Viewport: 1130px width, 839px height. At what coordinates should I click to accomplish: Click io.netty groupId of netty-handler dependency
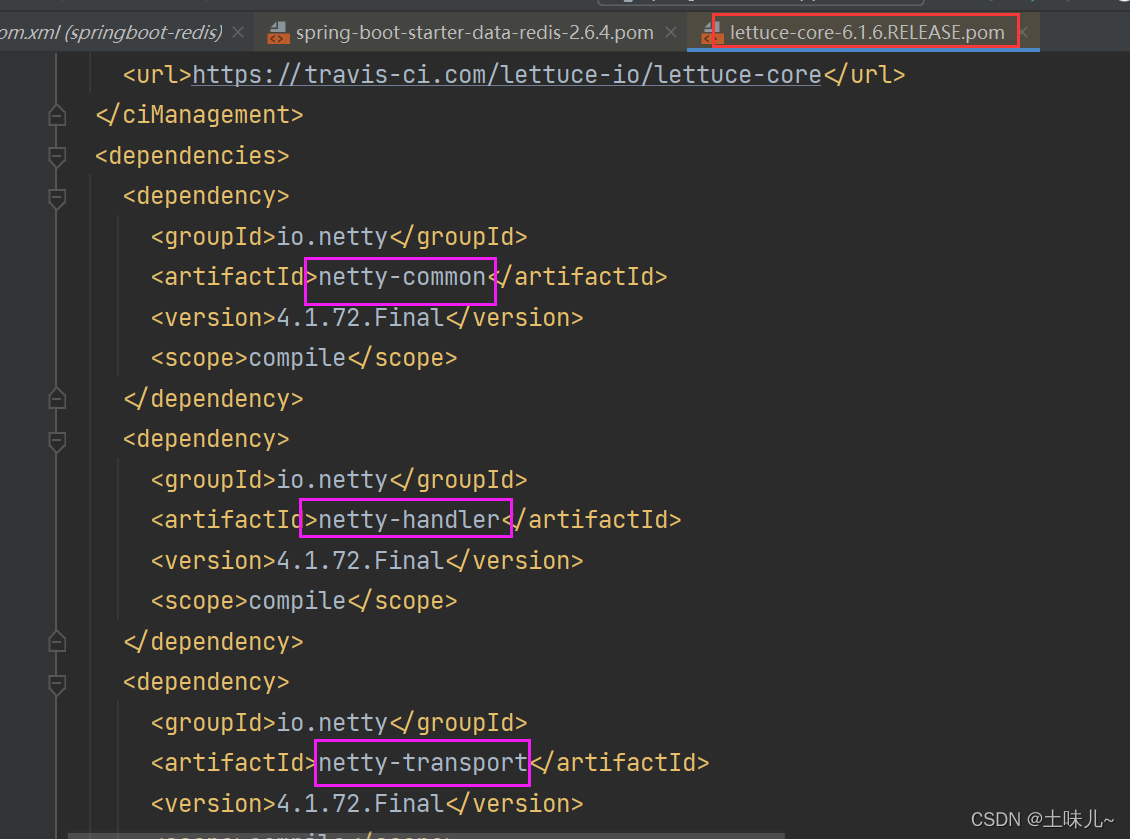[332, 479]
